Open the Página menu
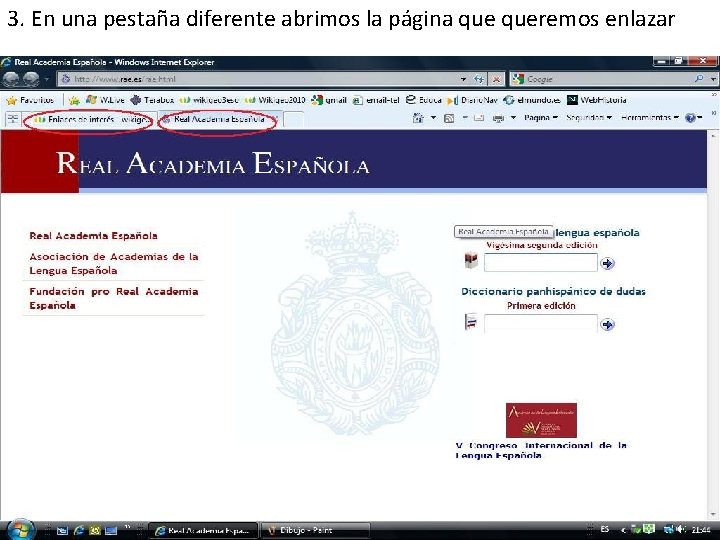 coord(541,118)
